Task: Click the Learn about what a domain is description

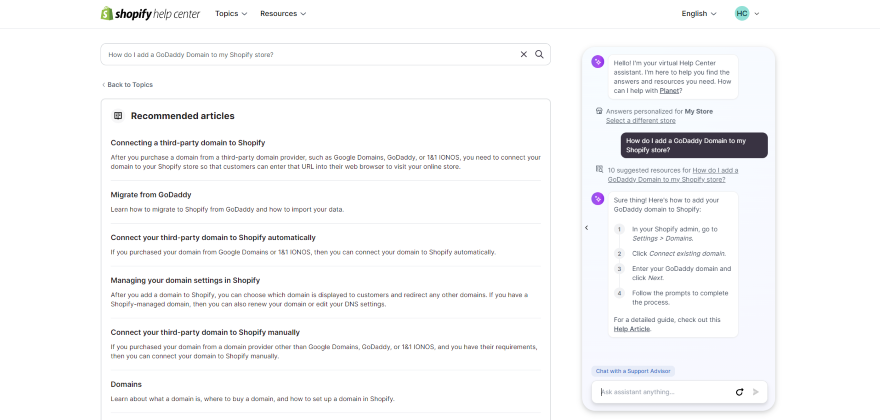Action: tap(253, 399)
